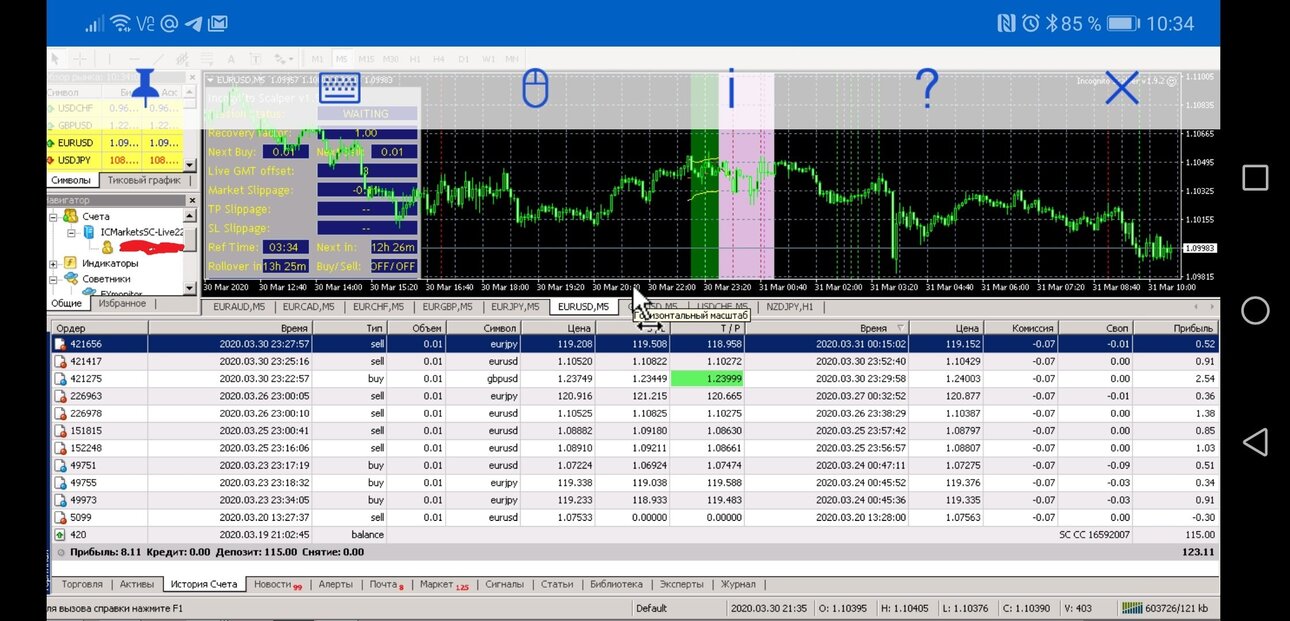Screen dimensions: 1290x621
Task: Switch to EURCHF,M5 chart tab
Action: pyautogui.click(x=379, y=307)
